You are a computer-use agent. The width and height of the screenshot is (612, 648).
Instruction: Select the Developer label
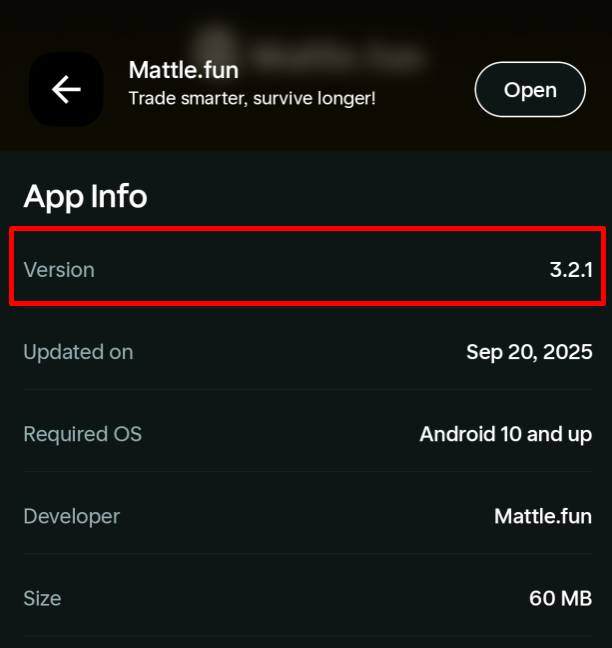pos(71,516)
